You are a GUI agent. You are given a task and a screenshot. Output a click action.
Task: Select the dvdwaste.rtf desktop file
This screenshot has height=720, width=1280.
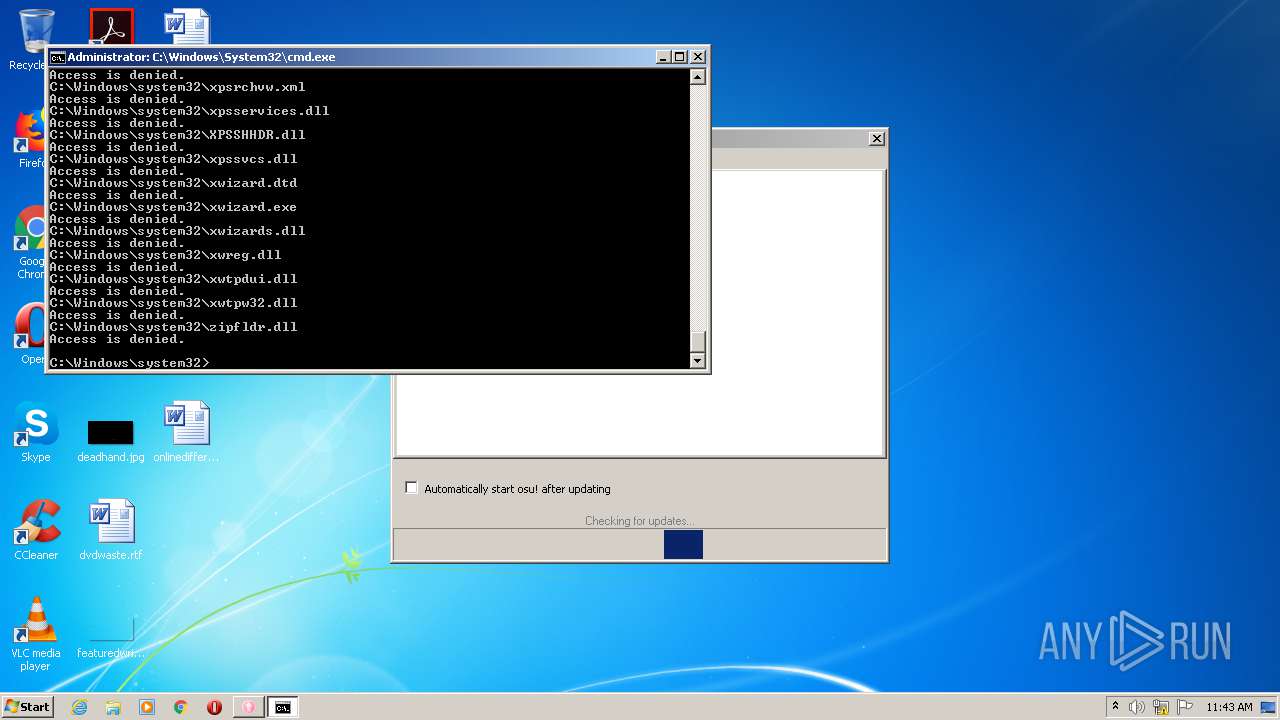[111, 530]
